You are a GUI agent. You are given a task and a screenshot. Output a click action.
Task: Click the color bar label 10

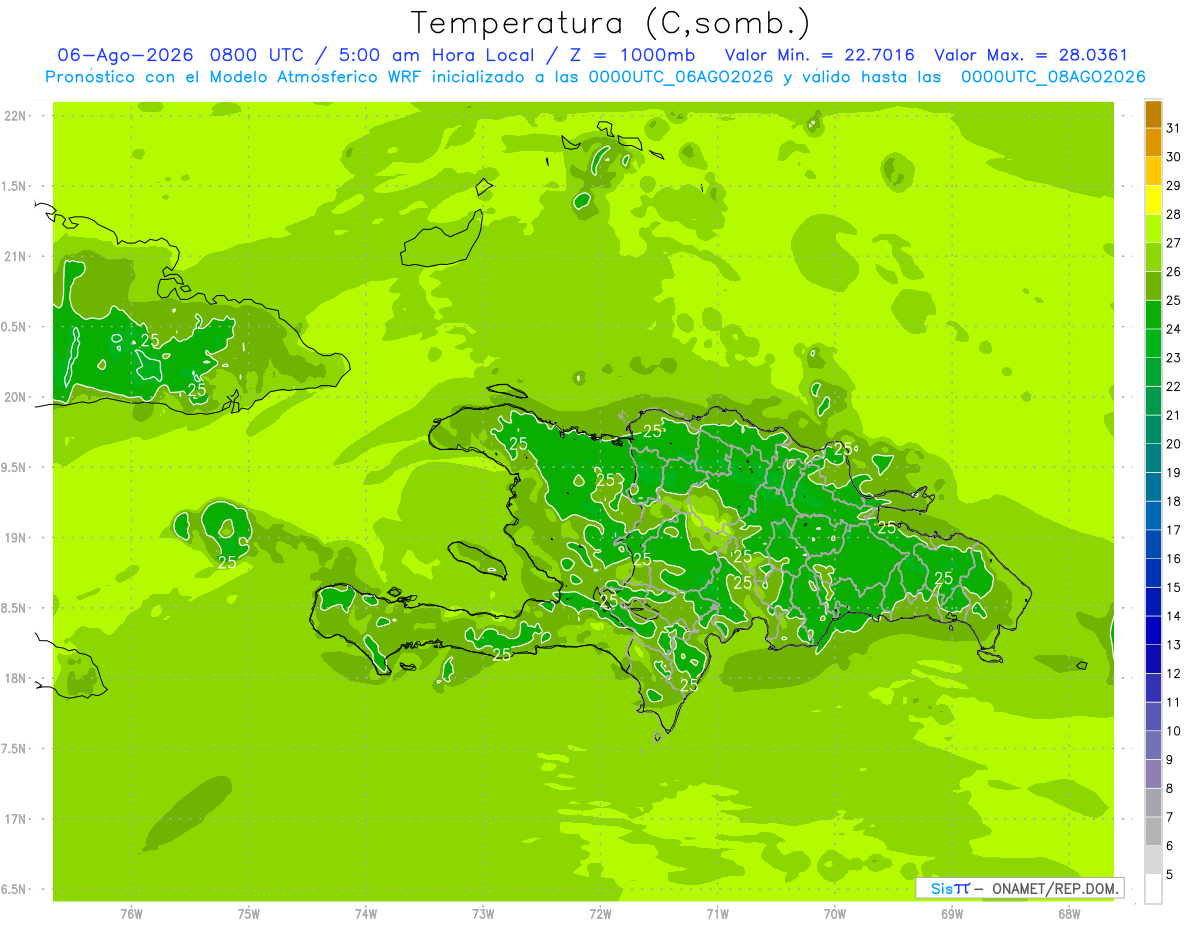click(1174, 731)
